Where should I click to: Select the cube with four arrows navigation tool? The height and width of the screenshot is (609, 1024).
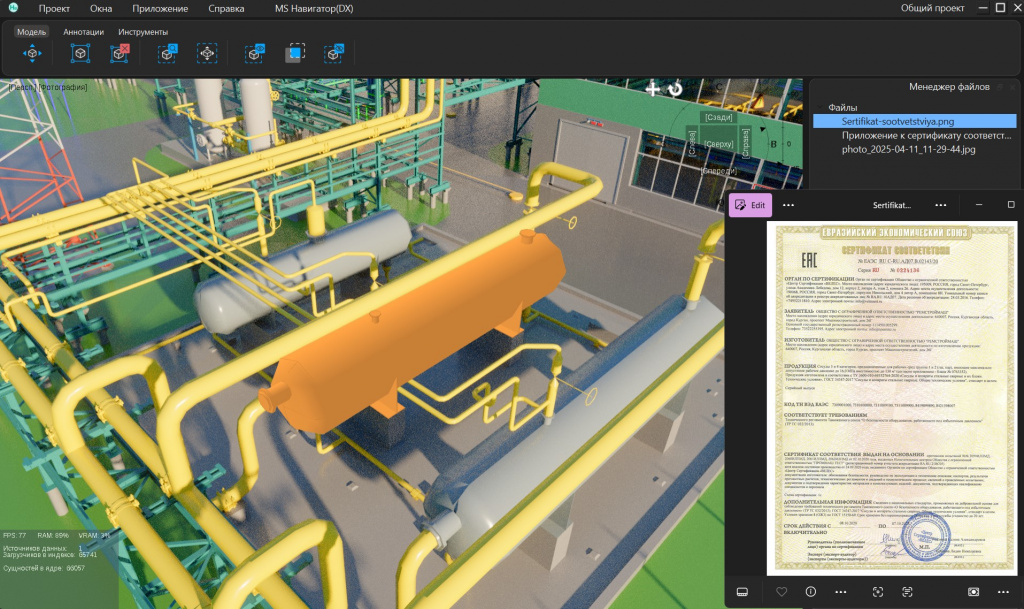click(x=32, y=54)
